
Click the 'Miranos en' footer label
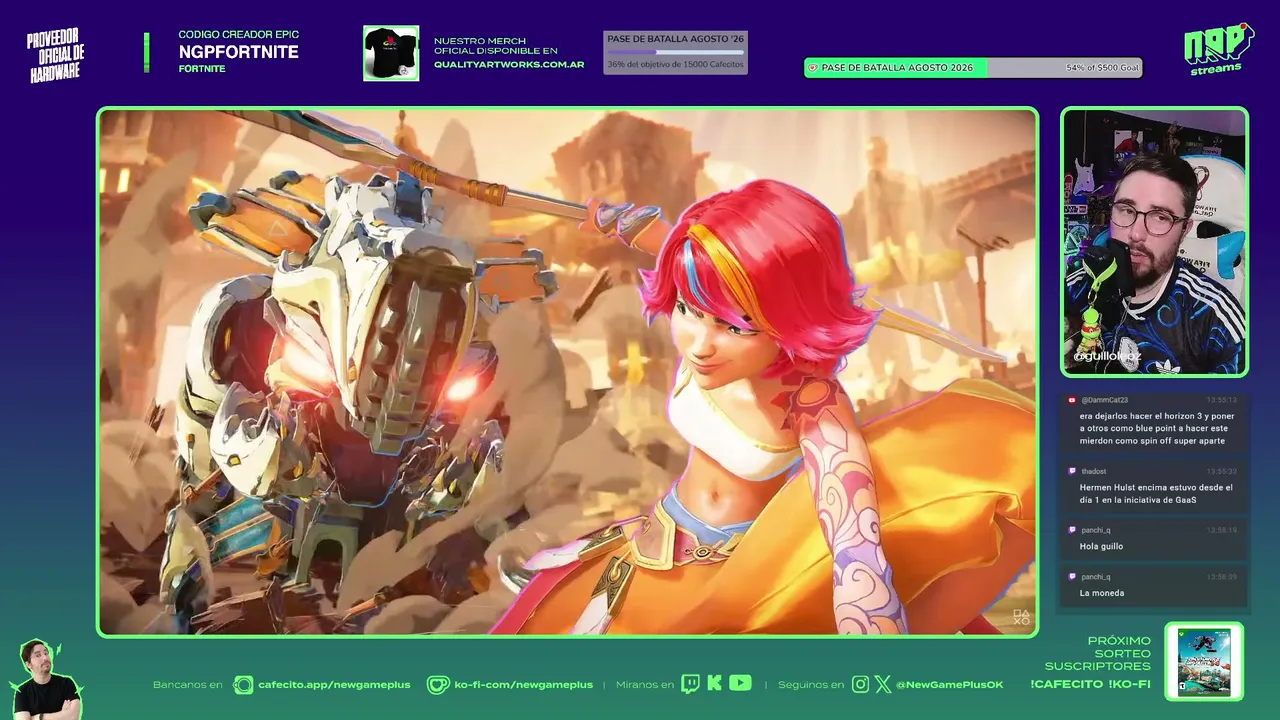point(645,685)
